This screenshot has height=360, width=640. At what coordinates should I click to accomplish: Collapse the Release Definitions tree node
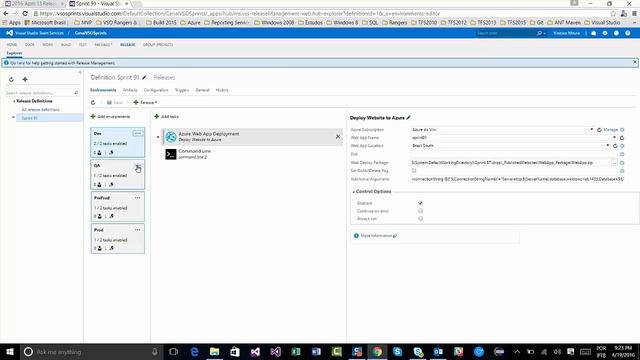(14, 101)
